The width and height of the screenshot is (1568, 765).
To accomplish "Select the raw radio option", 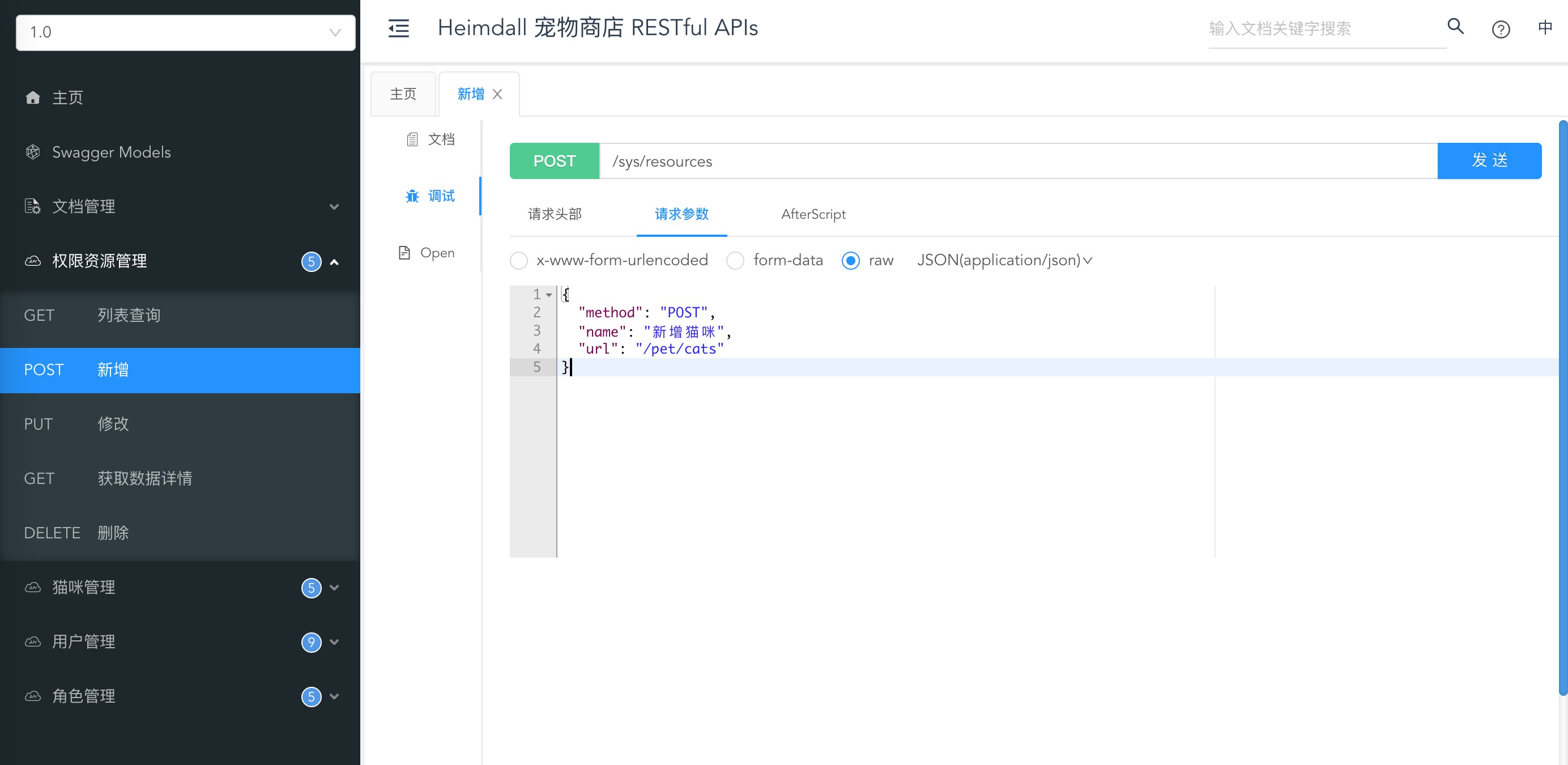I will click(850, 261).
